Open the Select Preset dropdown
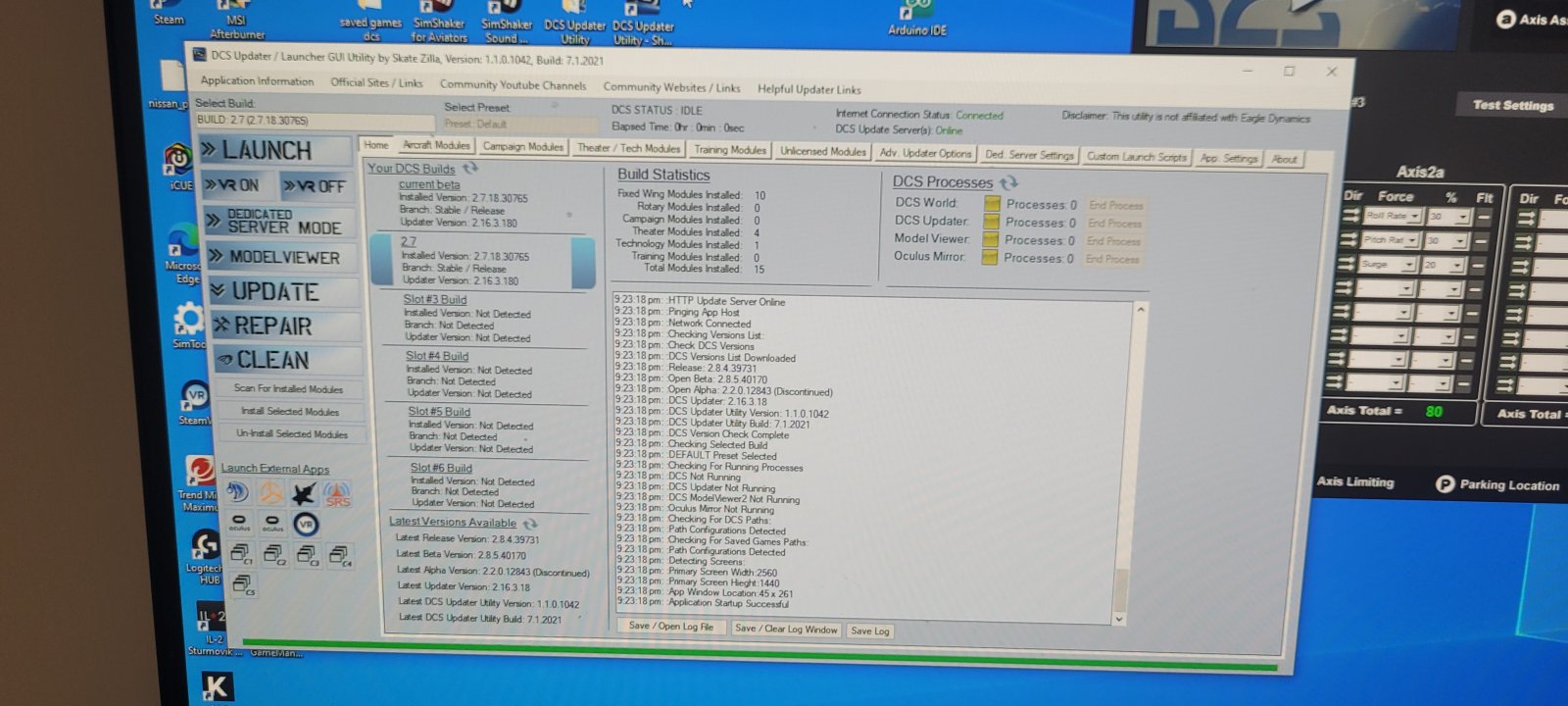This screenshot has height=706, width=1568. pos(519,125)
